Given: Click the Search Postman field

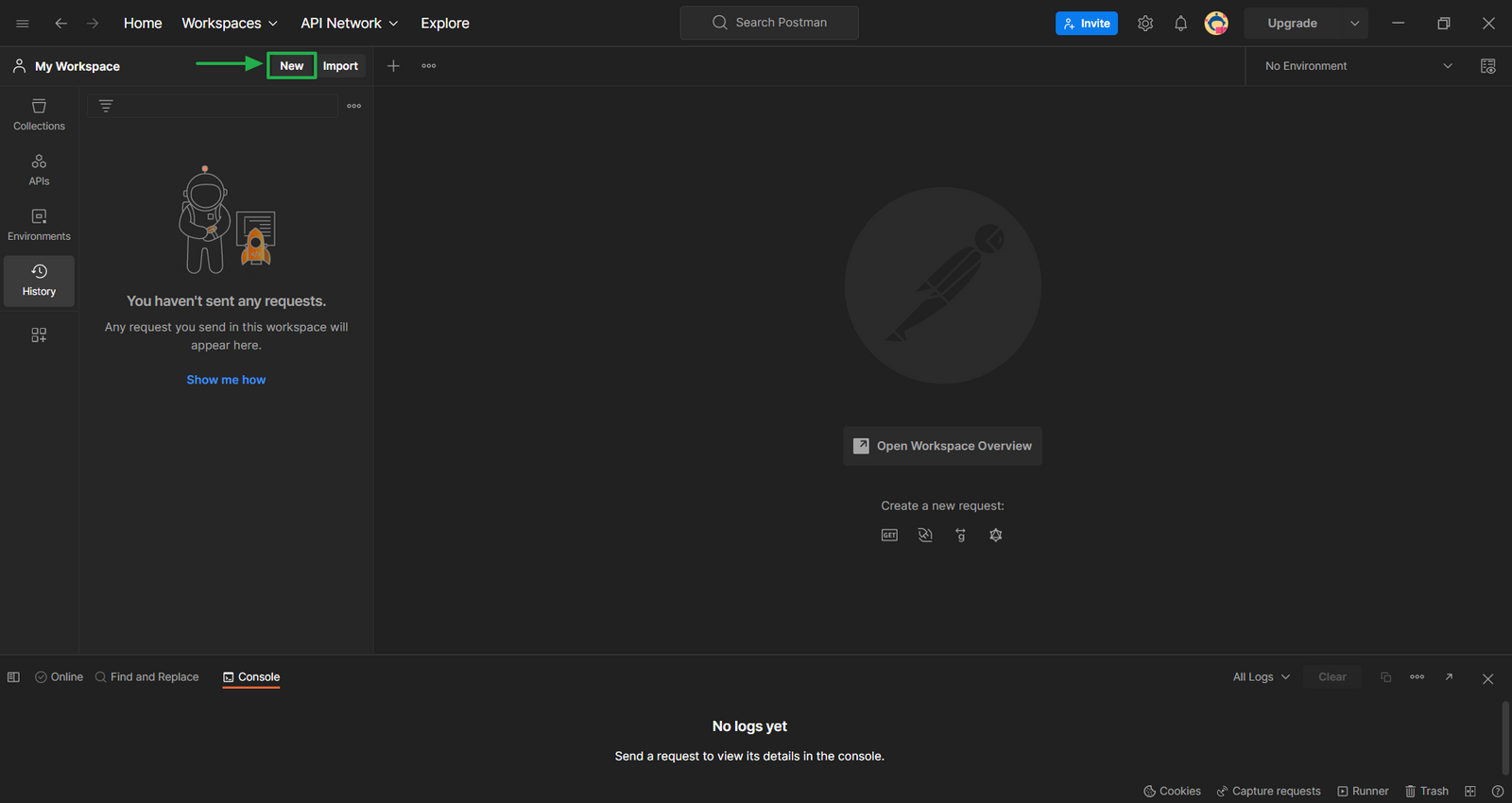Looking at the screenshot, I should [769, 23].
